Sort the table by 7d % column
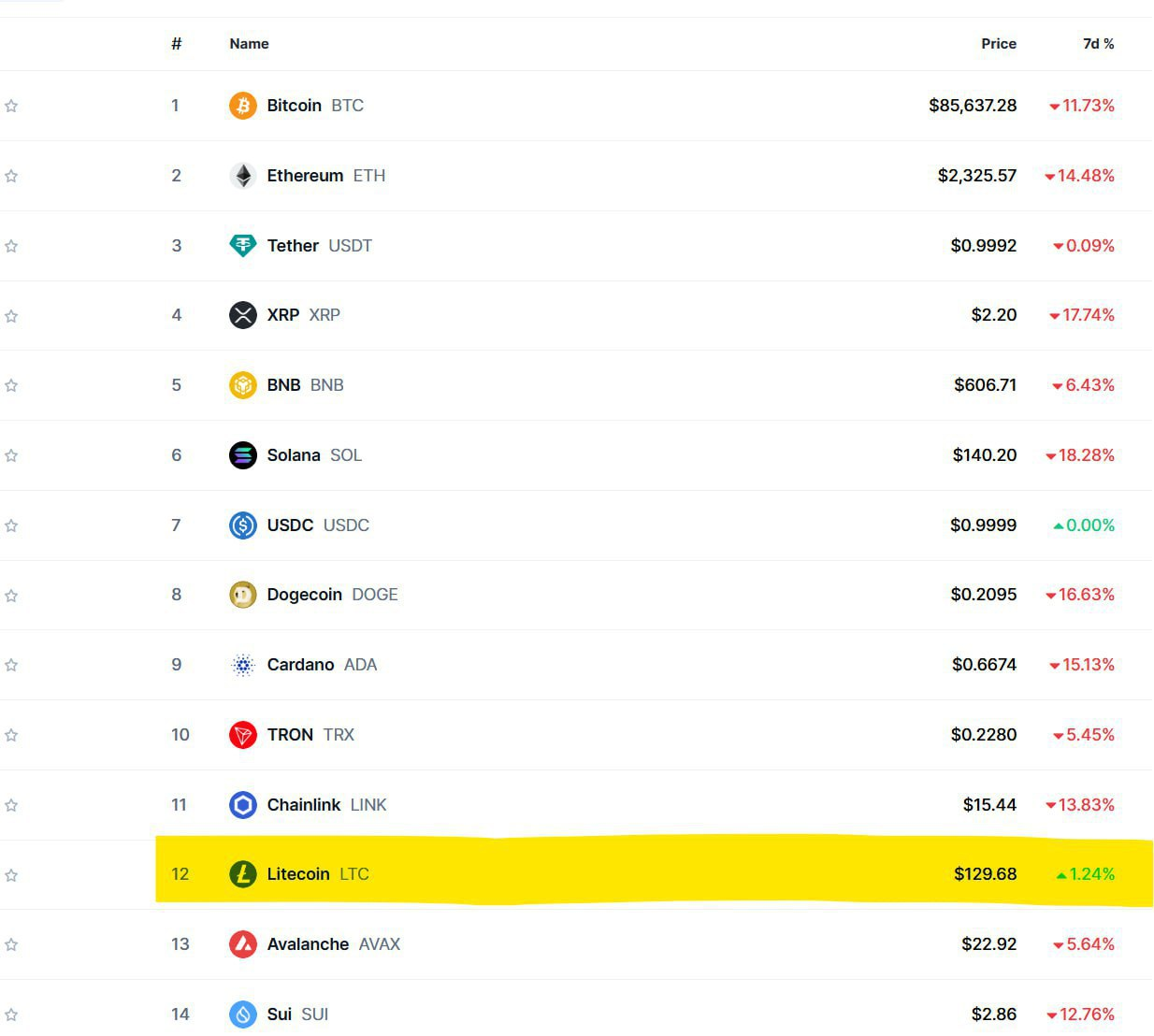 click(1098, 43)
